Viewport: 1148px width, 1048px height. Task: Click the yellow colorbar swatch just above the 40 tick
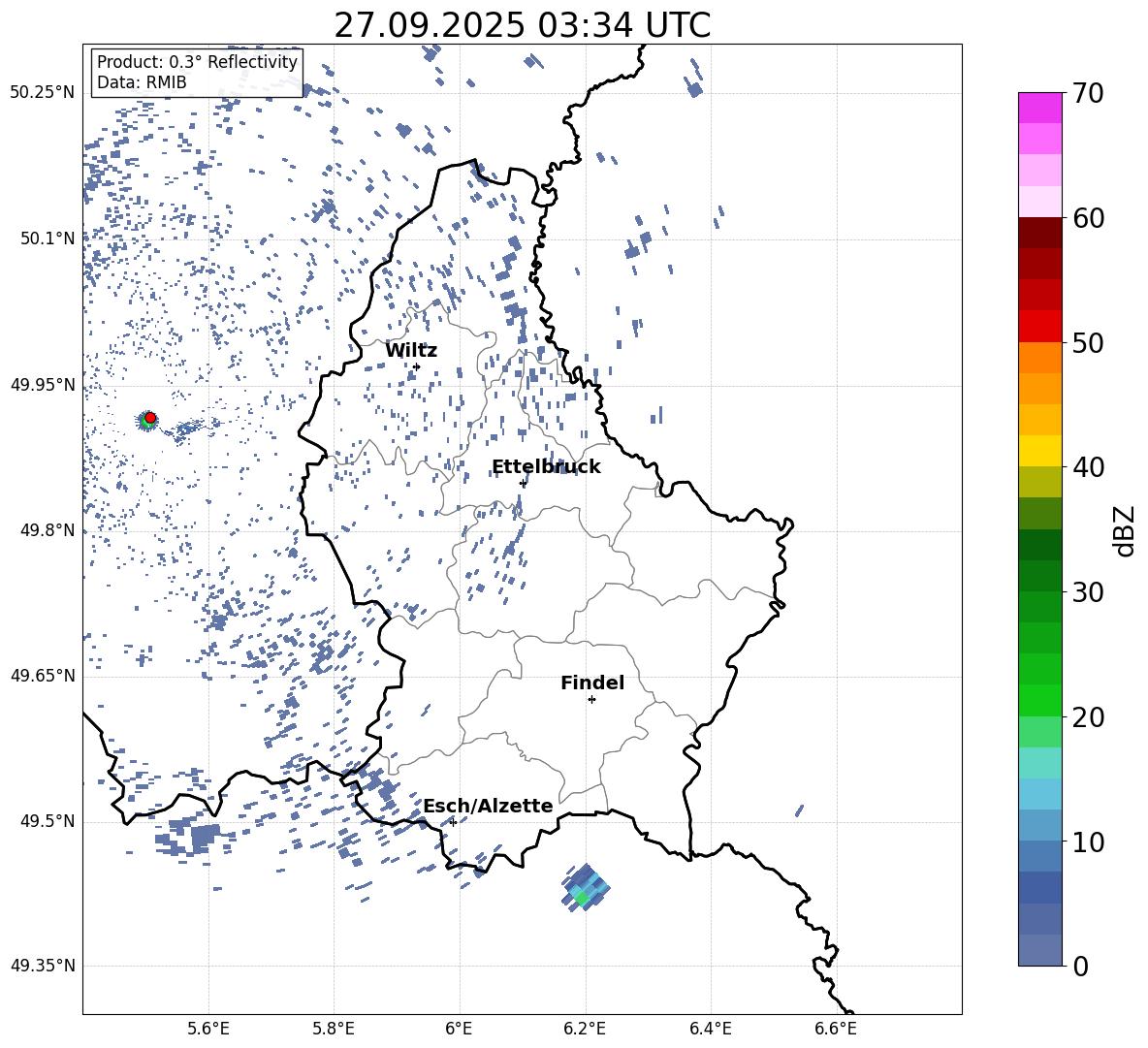(x=1039, y=451)
